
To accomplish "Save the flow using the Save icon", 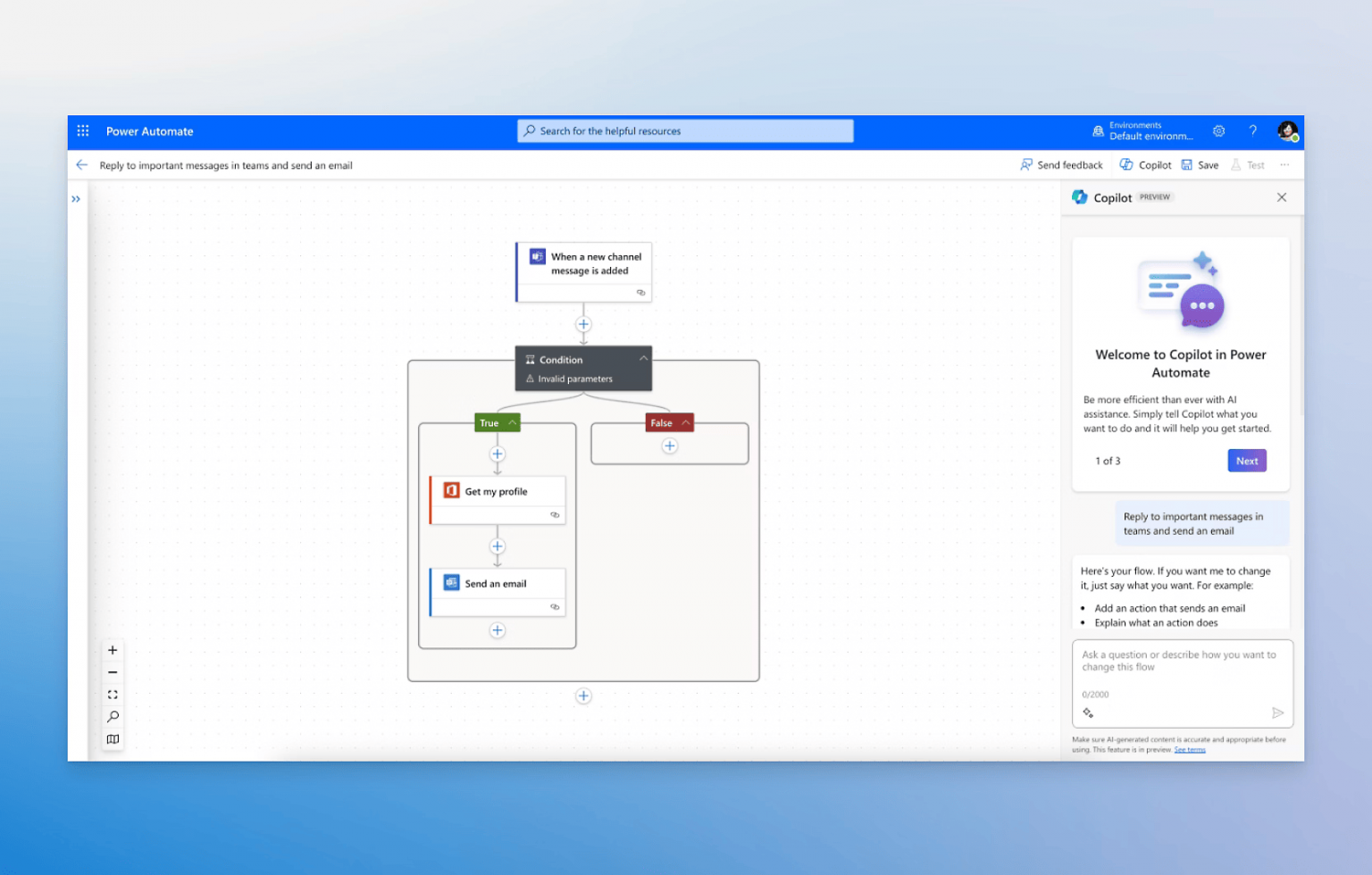I will point(1186,164).
